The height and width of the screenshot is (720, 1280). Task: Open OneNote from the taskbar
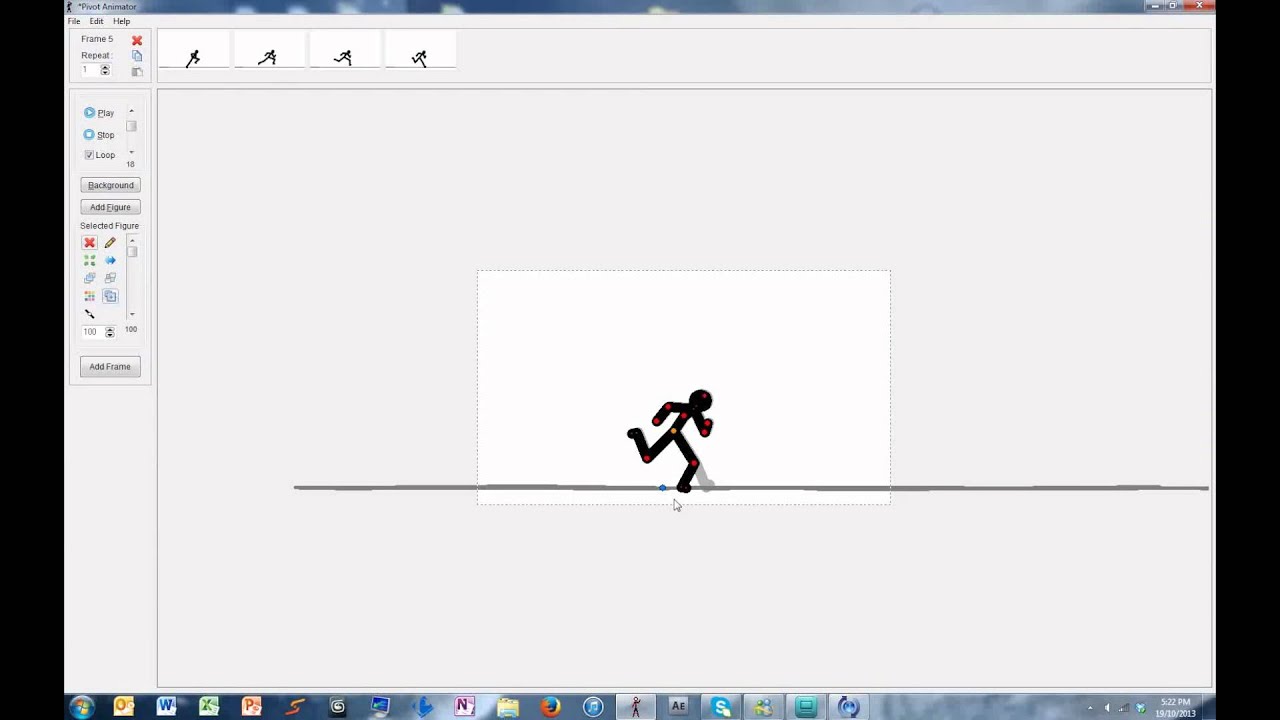pos(465,707)
